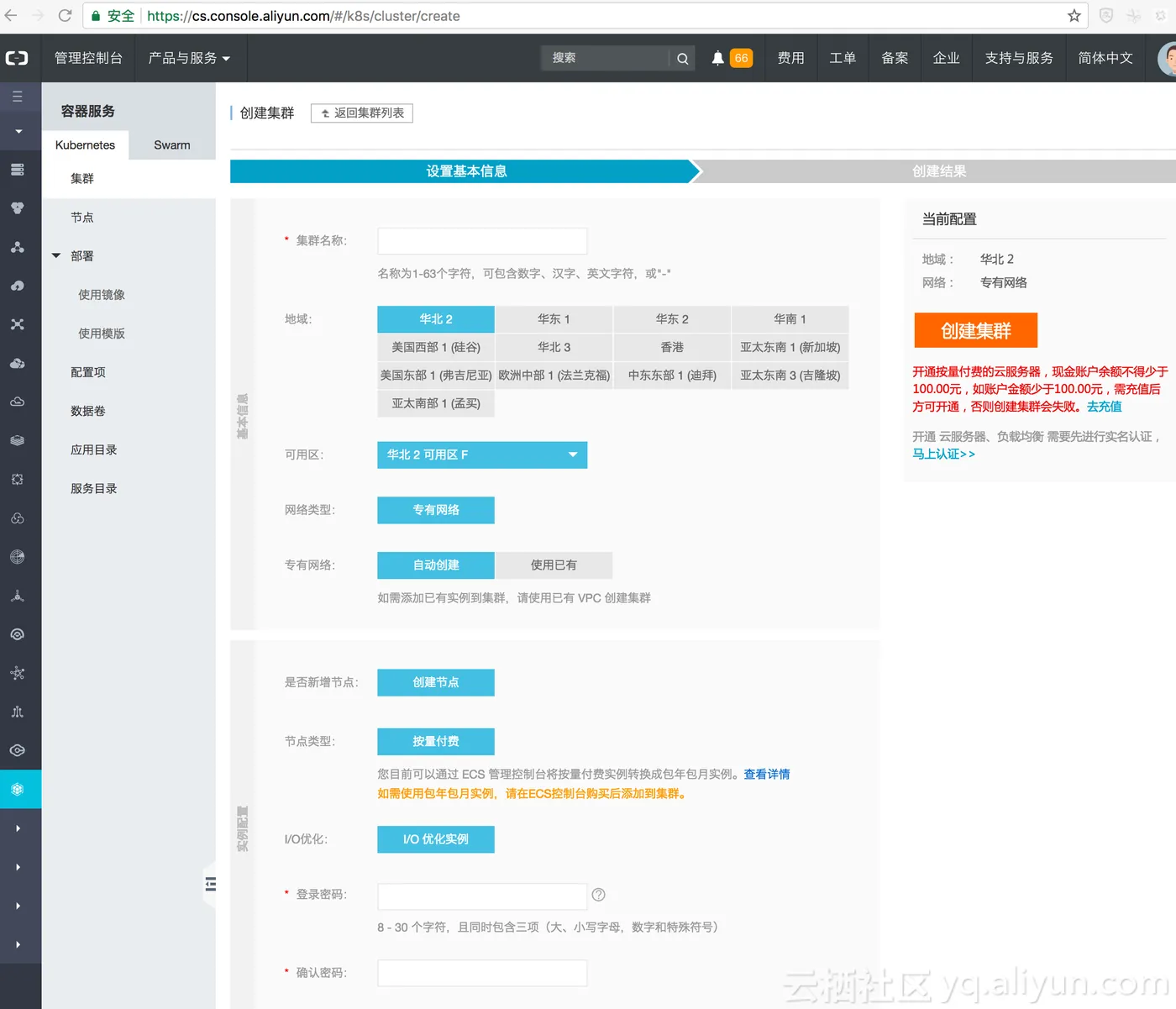Screen dimensions: 1176x1009
Task: Open the X-shaped node icon in the left bar
Action: coord(17,324)
